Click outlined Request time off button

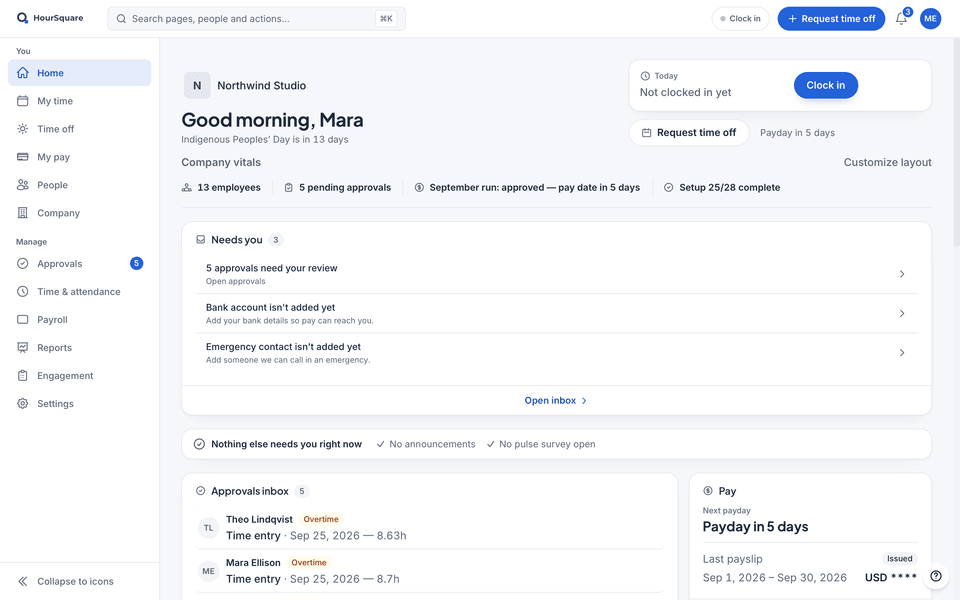point(689,133)
